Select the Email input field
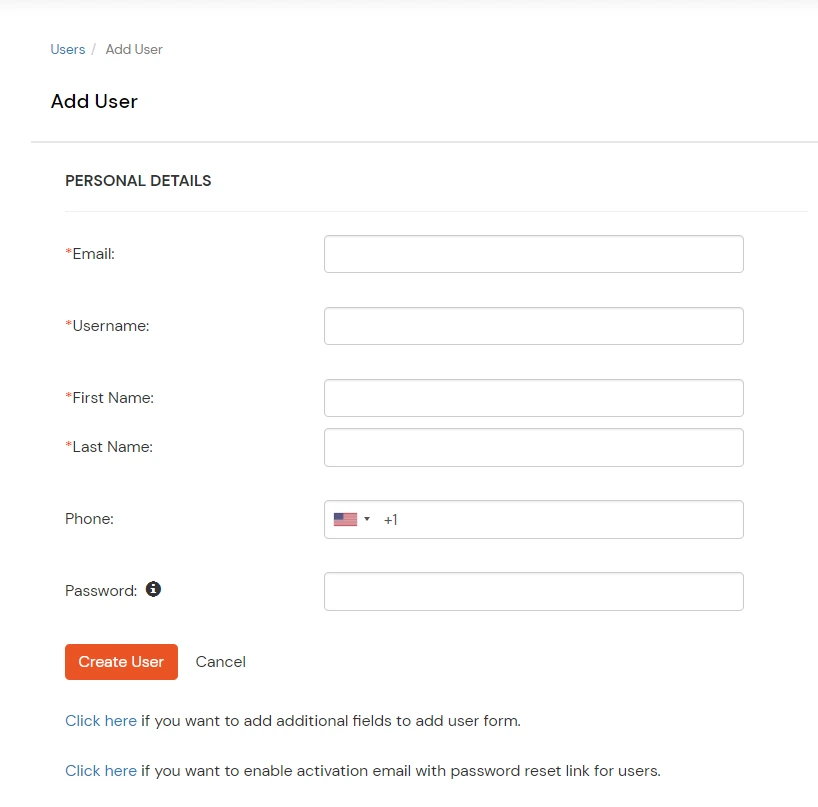Viewport: 818px width, 807px height. tap(533, 253)
